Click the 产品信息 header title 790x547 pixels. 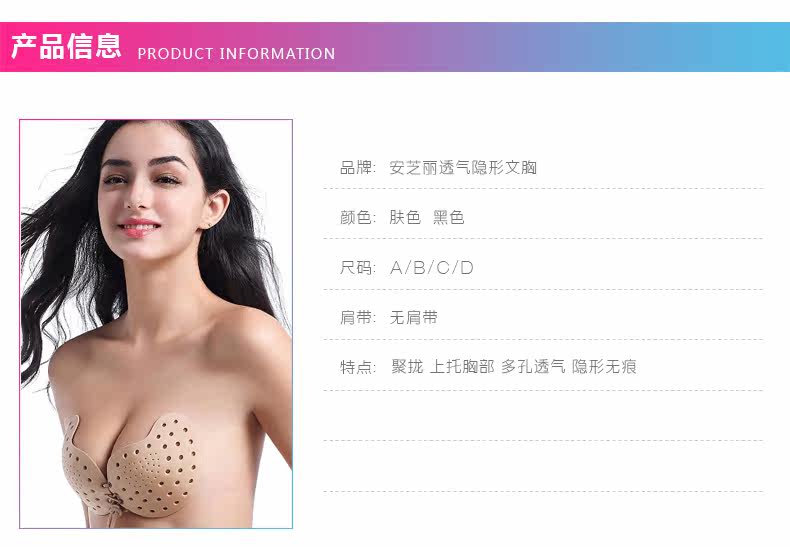point(66,47)
